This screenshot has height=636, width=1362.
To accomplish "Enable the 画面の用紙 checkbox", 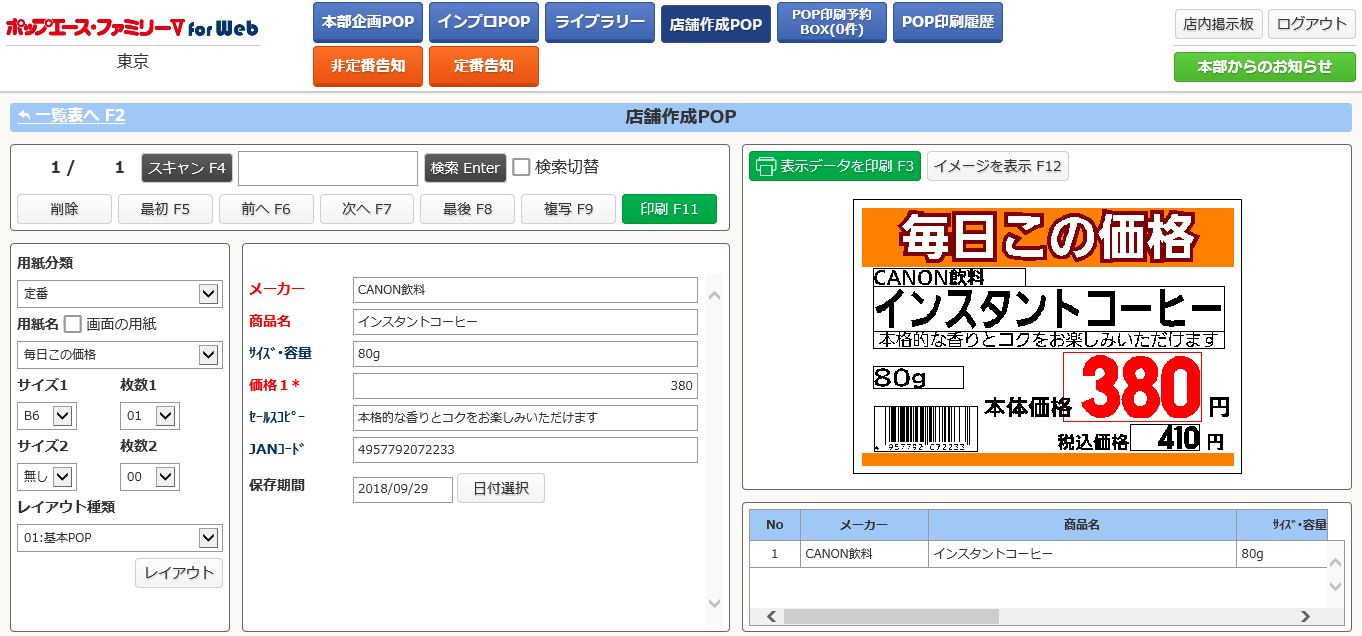I will 73,324.
